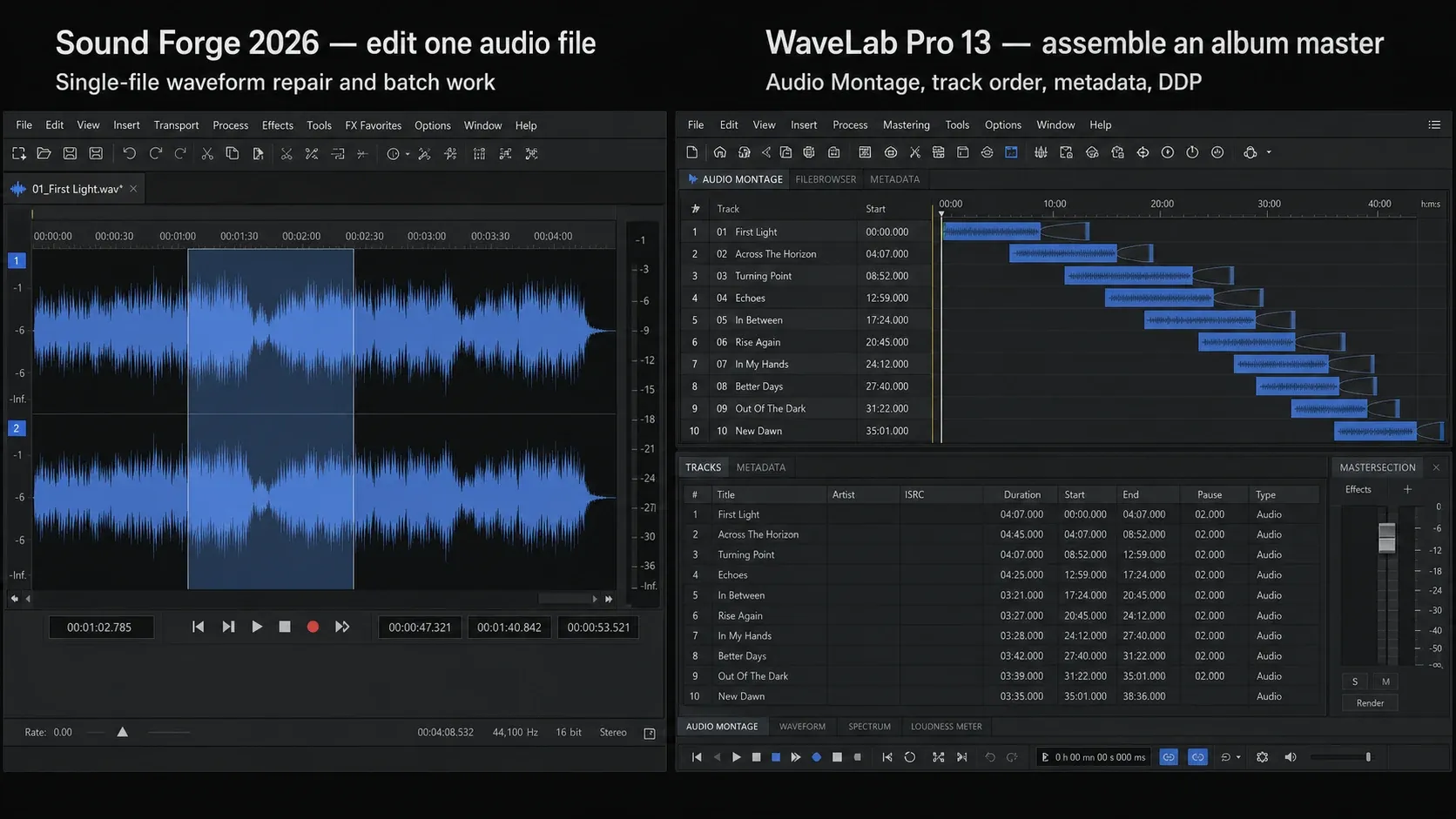Image resolution: width=1456 pixels, height=819 pixels.
Task: Adjust Sound Forge Rate slider triangle
Action: pos(123,732)
